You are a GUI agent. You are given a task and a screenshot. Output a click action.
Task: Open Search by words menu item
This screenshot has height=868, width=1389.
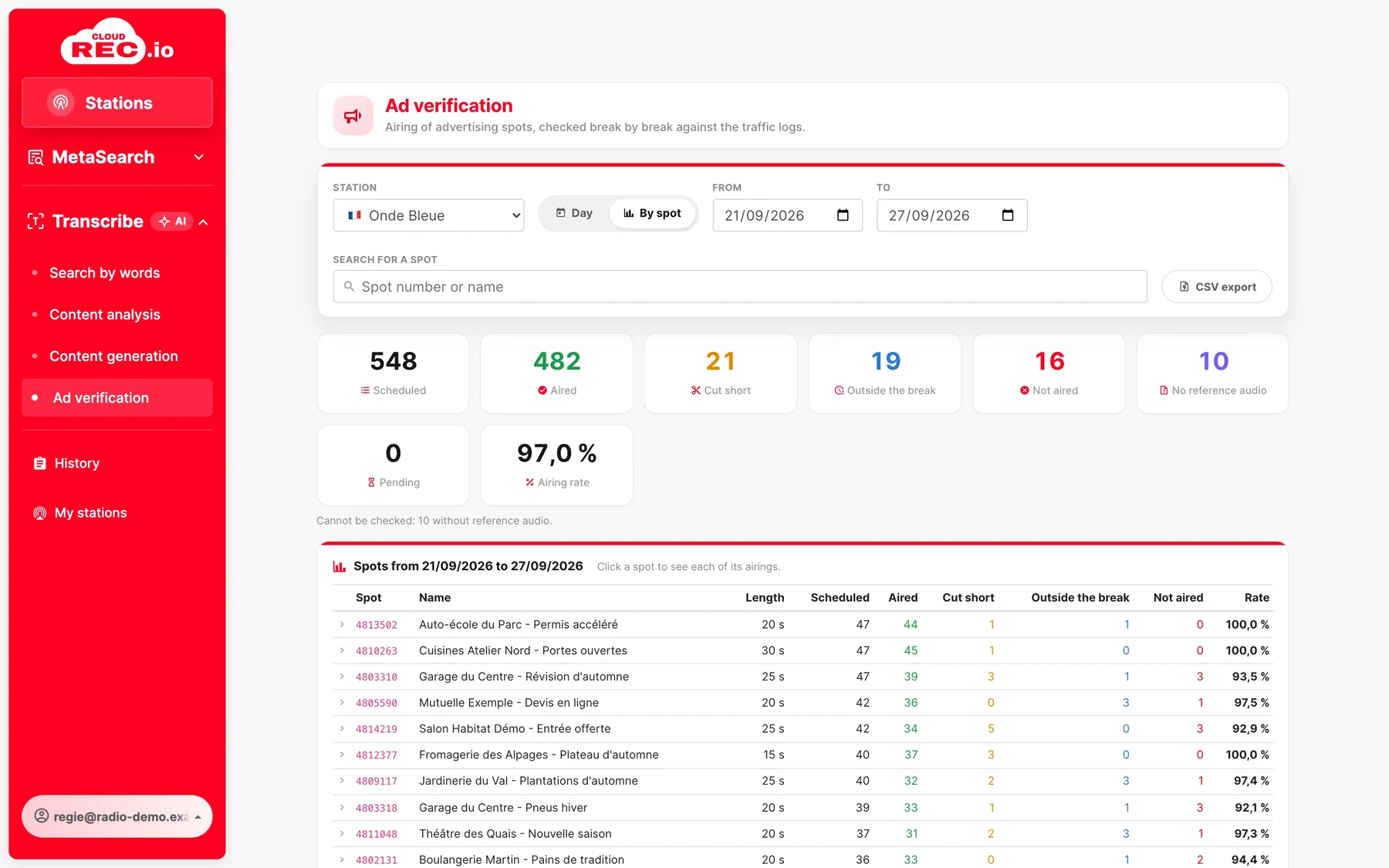pos(105,273)
